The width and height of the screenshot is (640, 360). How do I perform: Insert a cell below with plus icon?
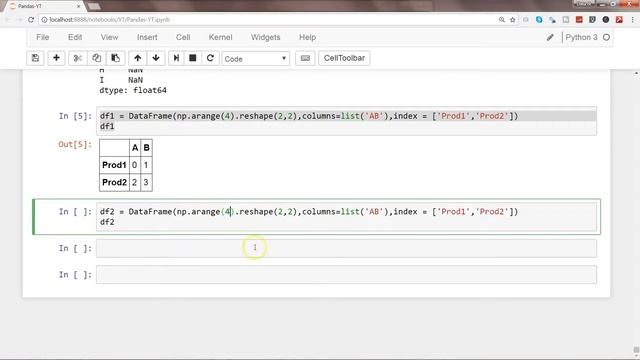56,58
